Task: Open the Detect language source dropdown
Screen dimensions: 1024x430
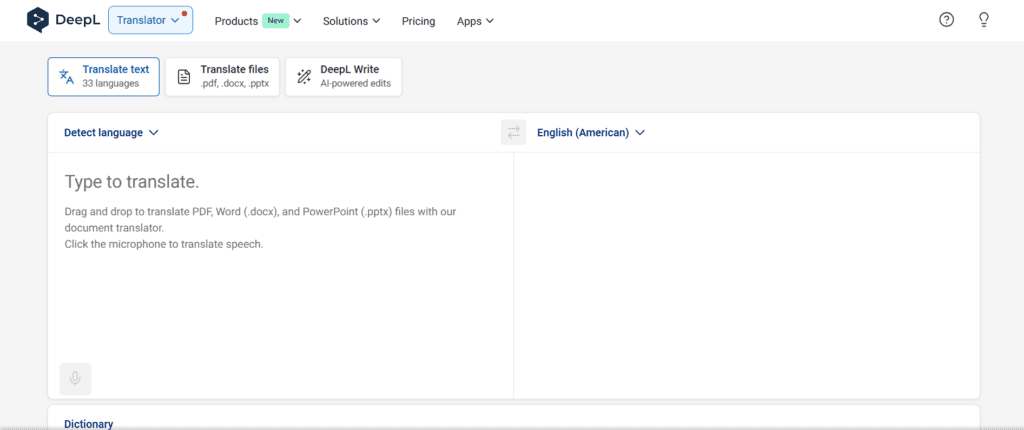Action: pos(111,133)
